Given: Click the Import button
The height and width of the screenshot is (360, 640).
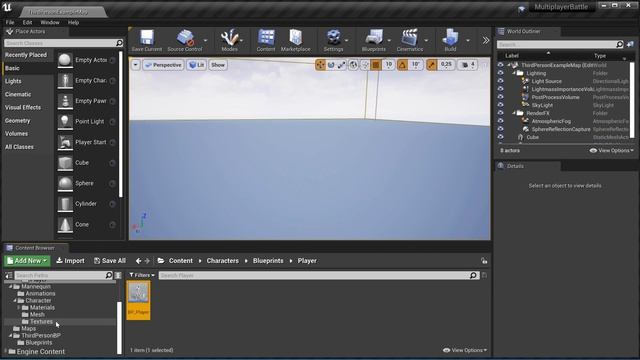Looking at the screenshot, I should (x=70, y=261).
